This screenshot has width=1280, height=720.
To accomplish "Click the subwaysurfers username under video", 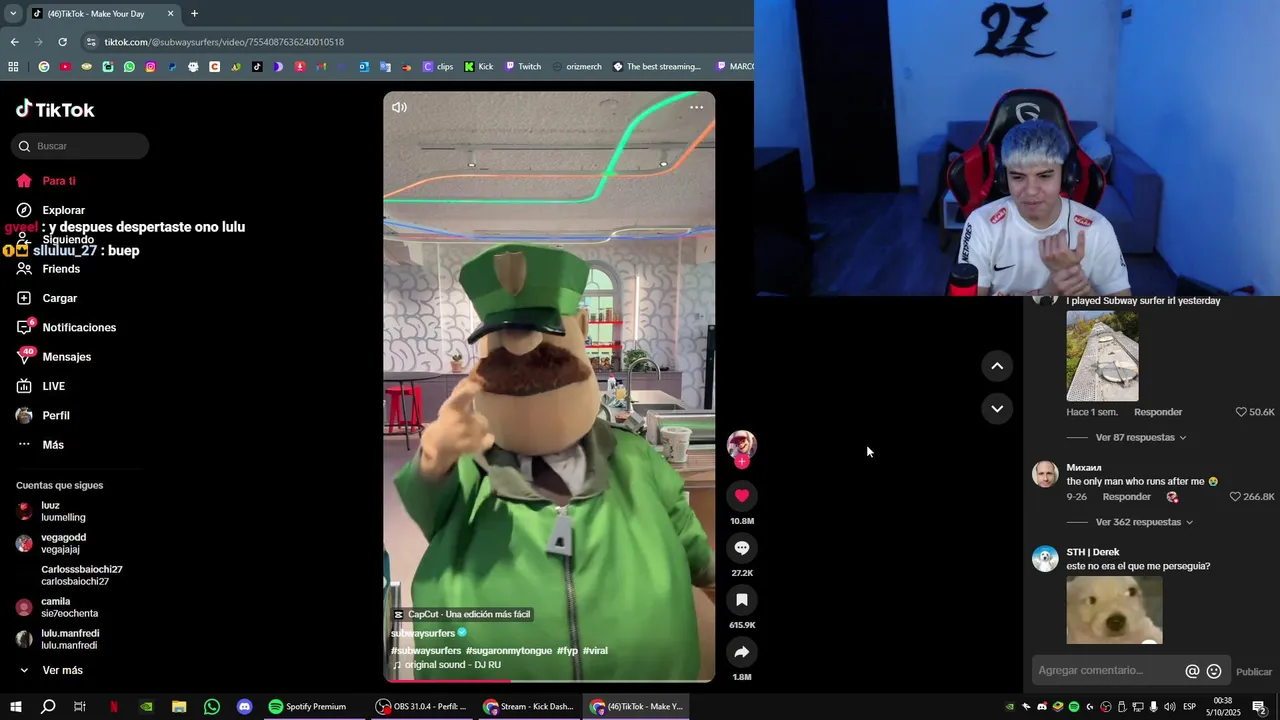I will [x=423, y=633].
